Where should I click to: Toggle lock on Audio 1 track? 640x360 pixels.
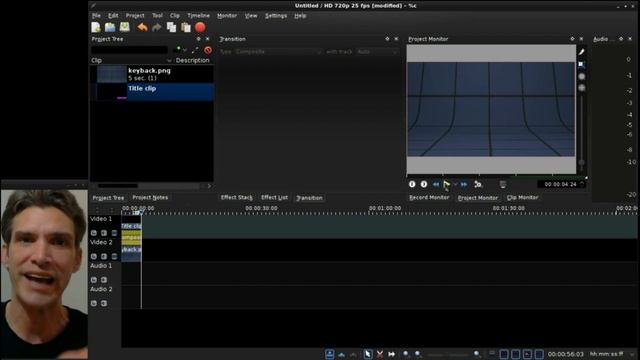[x=94, y=280]
